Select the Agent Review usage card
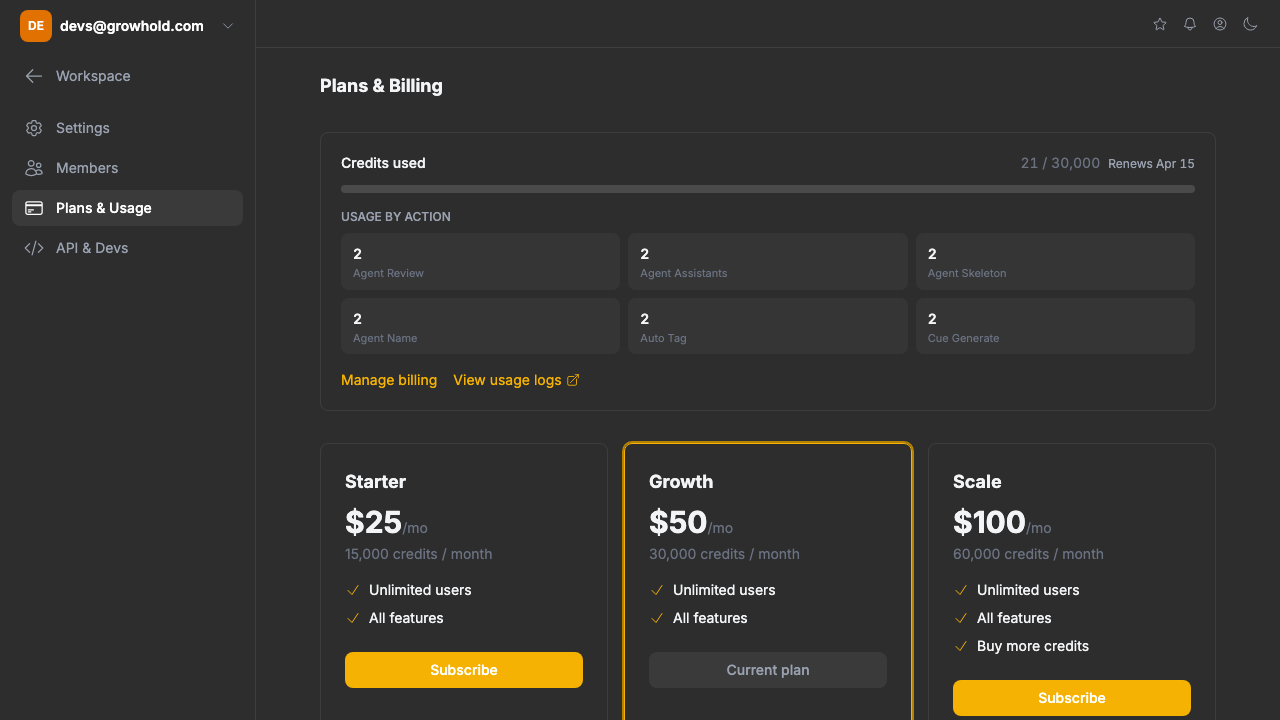The width and height of the screenshot is (1280, 720). [480, 261]
